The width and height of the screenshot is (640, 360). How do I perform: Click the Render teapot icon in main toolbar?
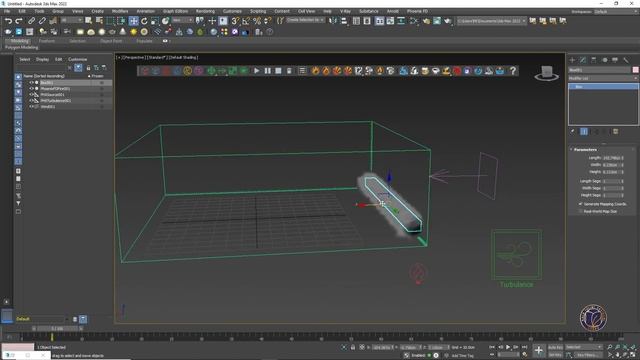448,21
